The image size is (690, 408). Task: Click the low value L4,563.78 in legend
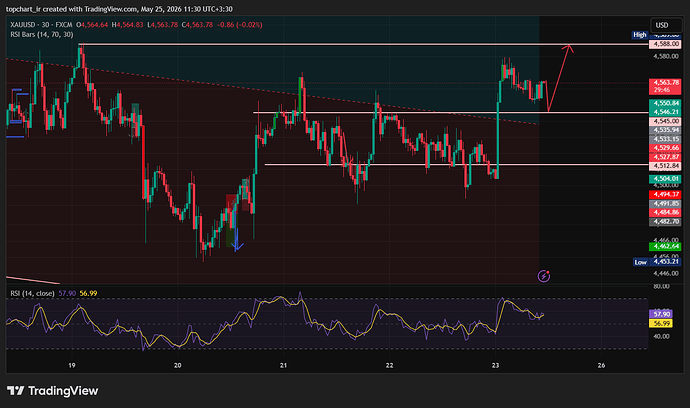[162, 25]
